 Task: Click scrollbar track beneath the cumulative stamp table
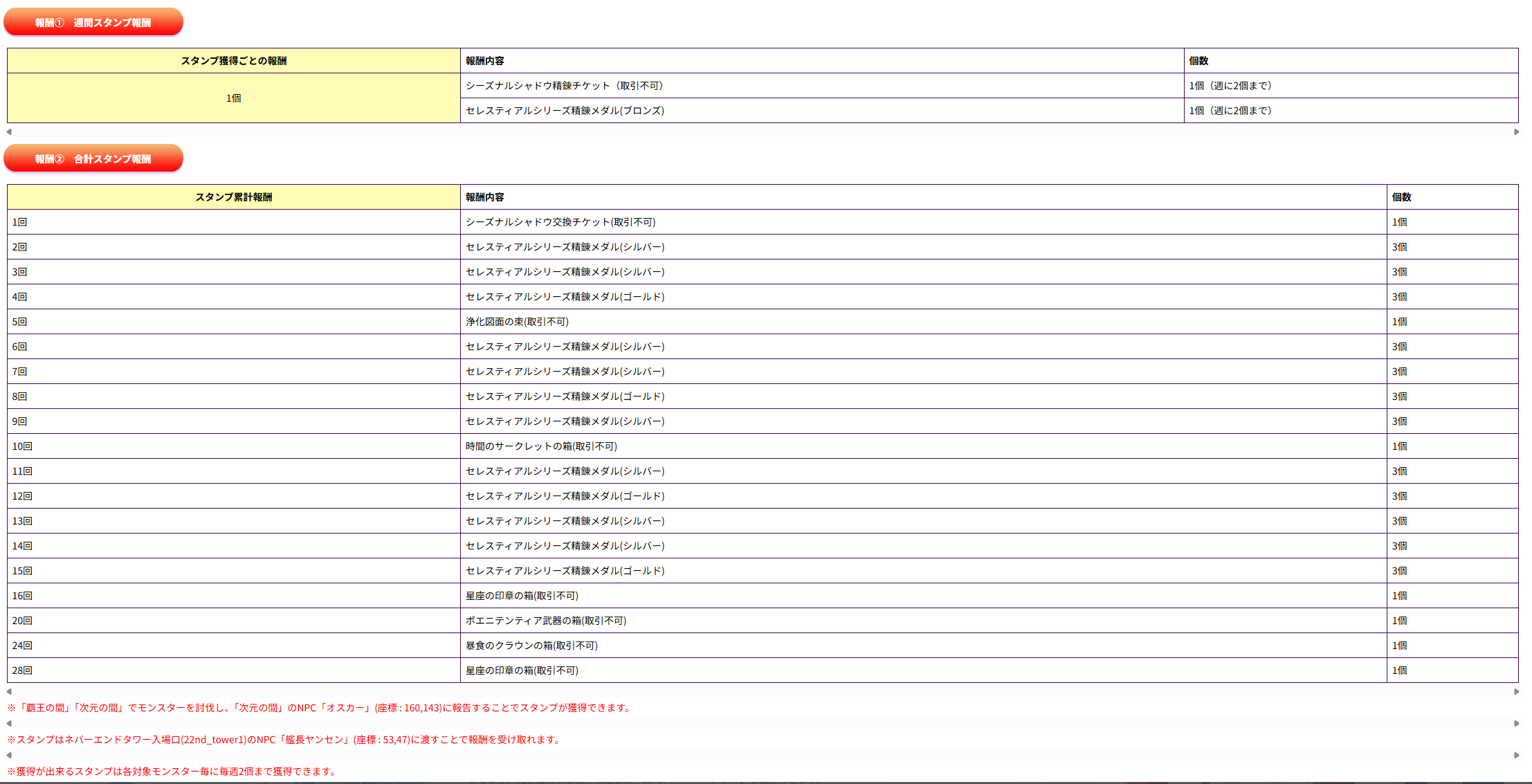coord(761,691)
